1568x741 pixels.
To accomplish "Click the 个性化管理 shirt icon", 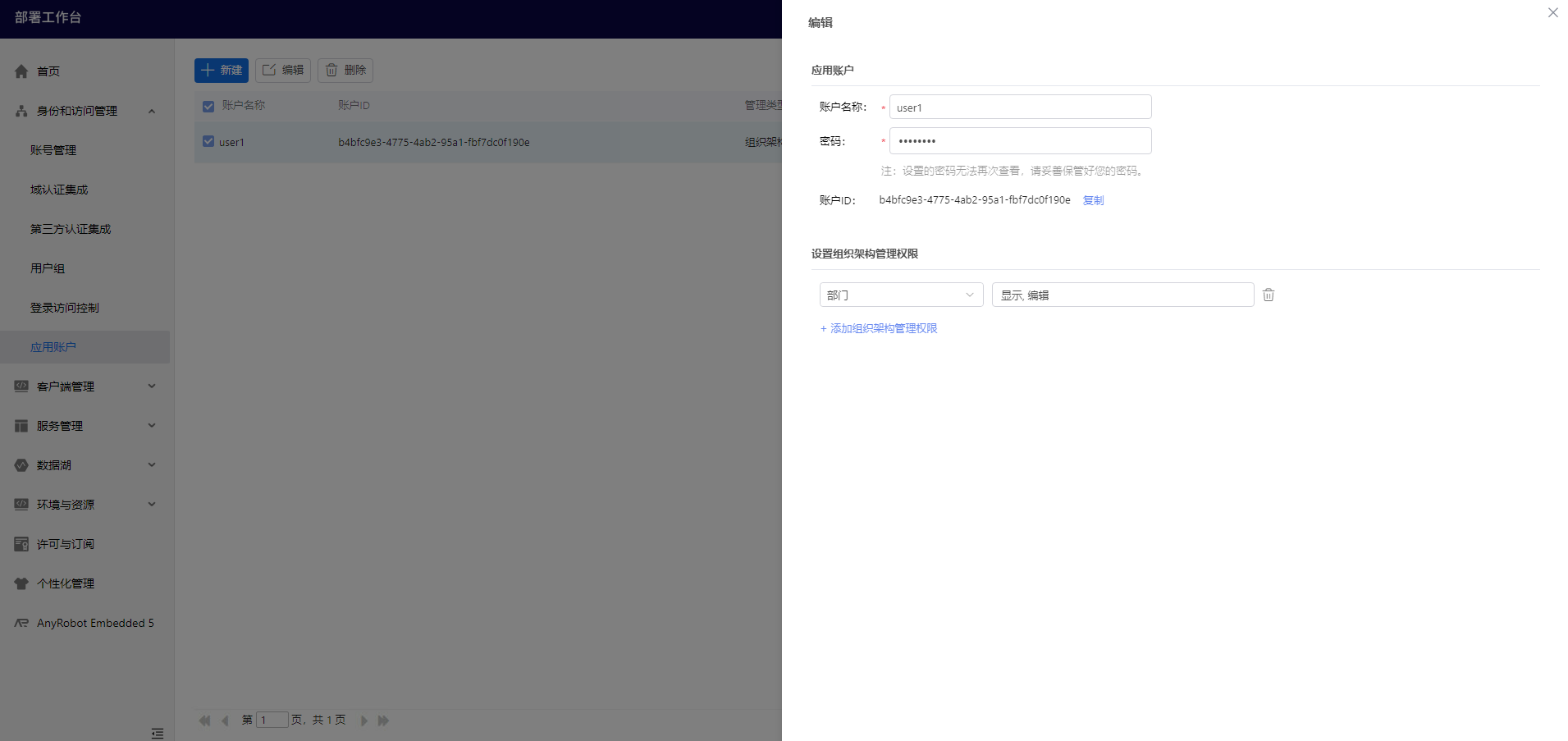I will [x=21, y=583].
